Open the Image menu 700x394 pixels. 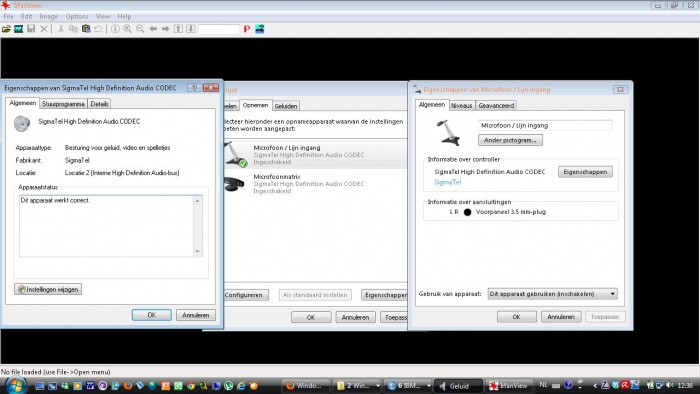tap(49, 16)
